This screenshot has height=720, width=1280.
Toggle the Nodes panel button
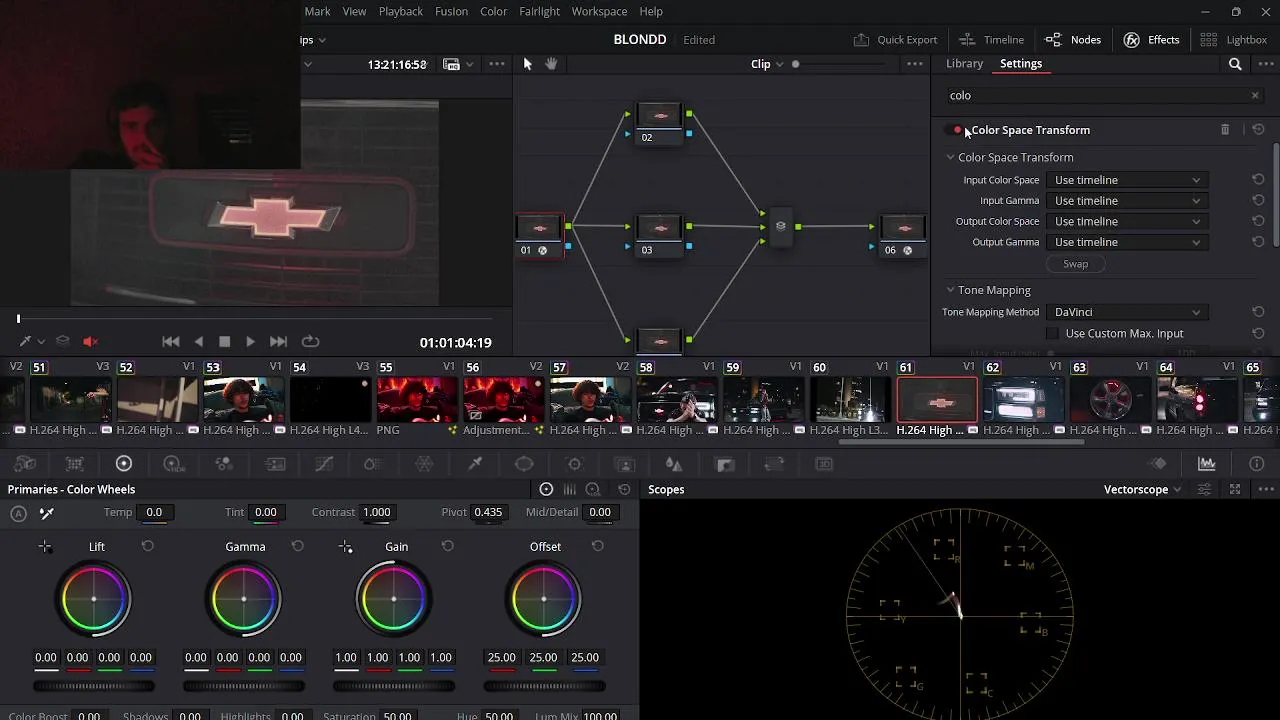(1073, 40)
